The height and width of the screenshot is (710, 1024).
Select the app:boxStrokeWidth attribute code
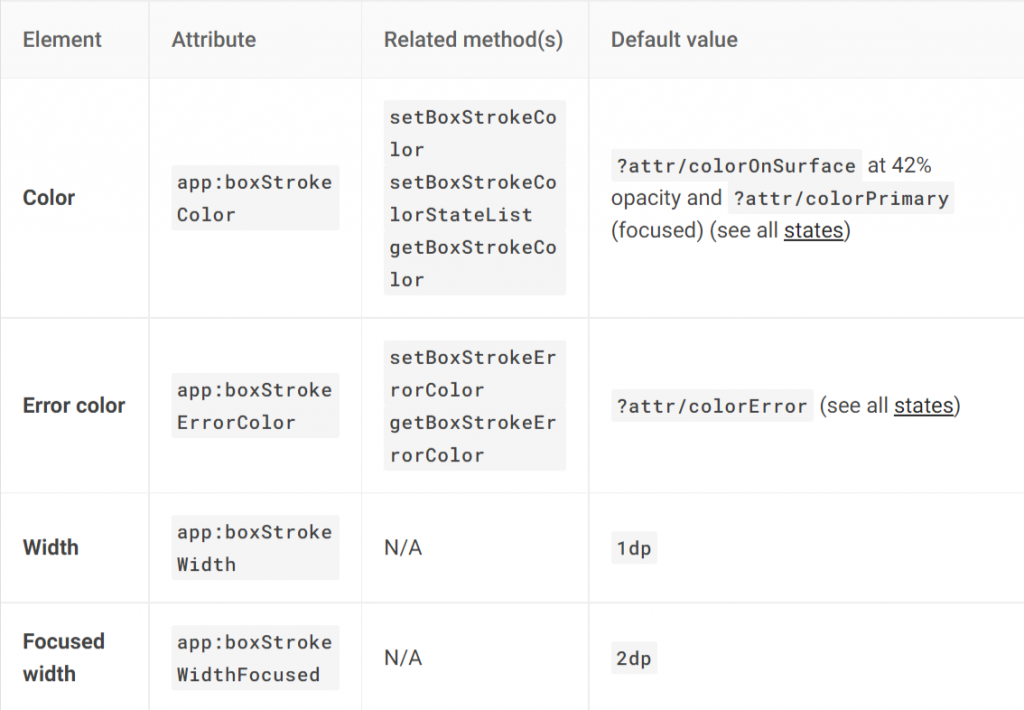point(254,548)
